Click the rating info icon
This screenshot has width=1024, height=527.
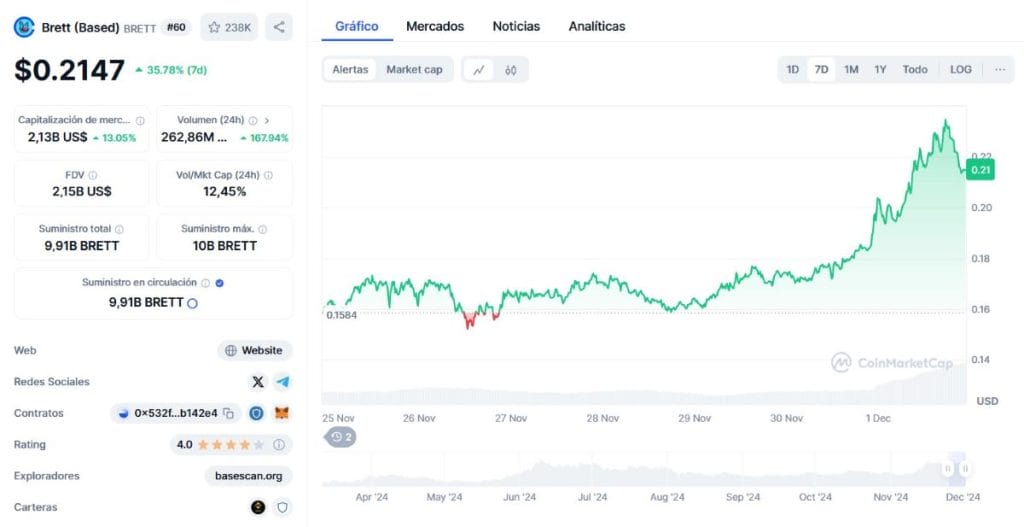point(279,445)
